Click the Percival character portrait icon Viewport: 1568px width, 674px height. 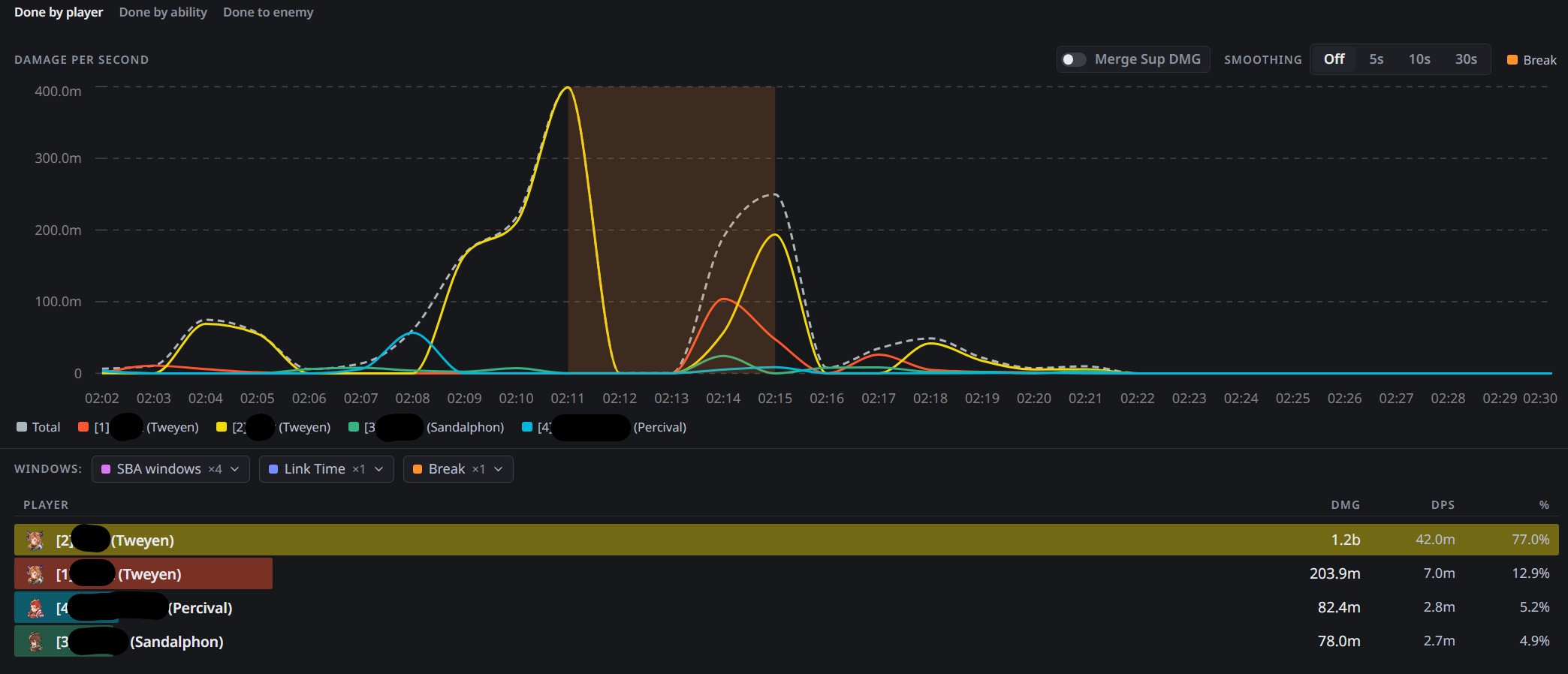[35, 607]
